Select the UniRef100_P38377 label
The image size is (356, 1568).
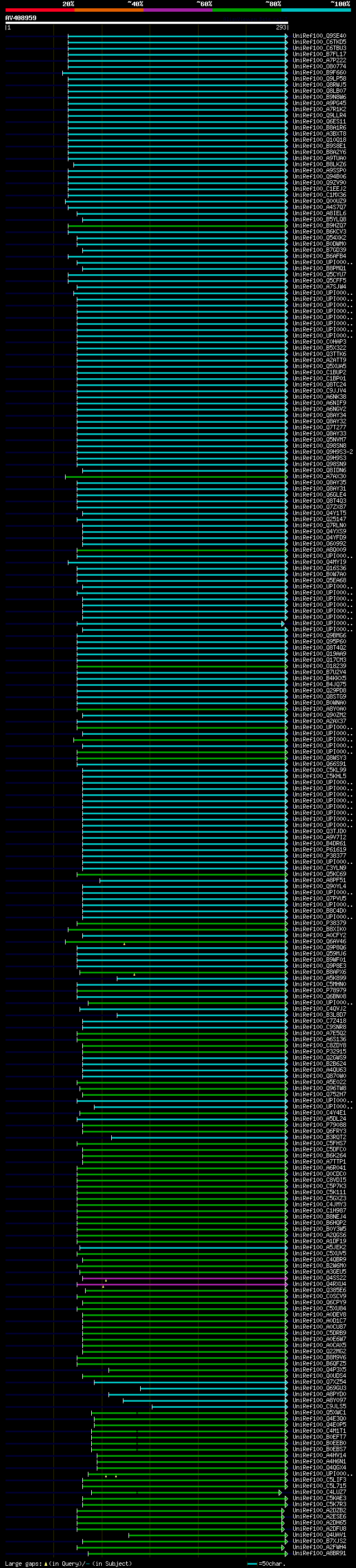click(x=319, y=856)
